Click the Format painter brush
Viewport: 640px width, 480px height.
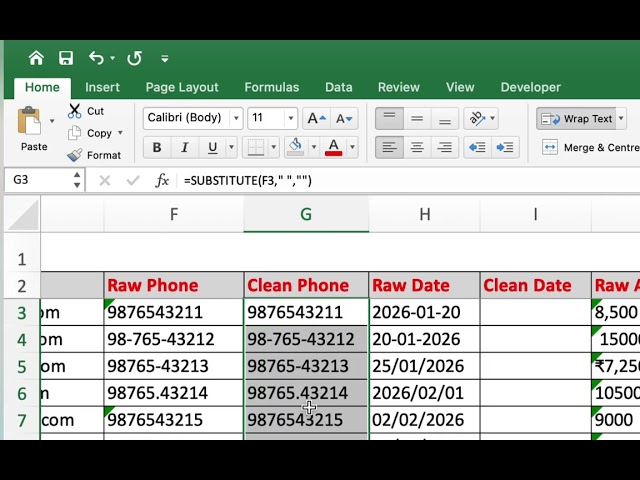click(94, 155)
